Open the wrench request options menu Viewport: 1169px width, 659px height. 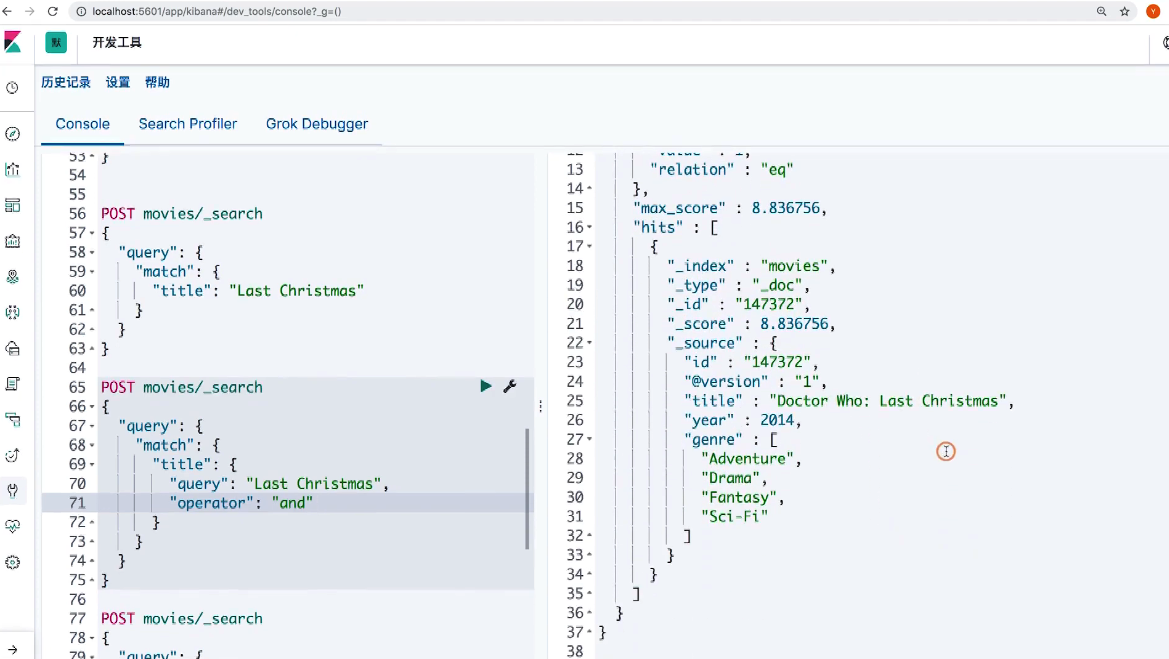[509, 386]
